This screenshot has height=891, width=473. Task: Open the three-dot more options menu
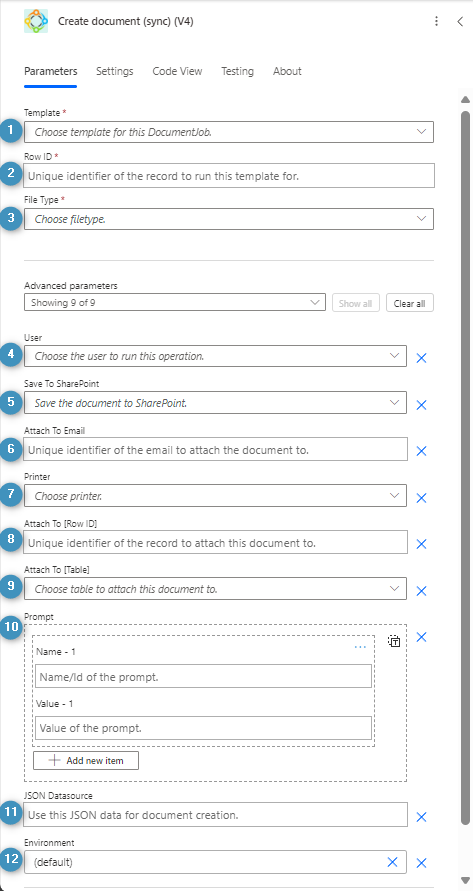click(x=436, y=21)
